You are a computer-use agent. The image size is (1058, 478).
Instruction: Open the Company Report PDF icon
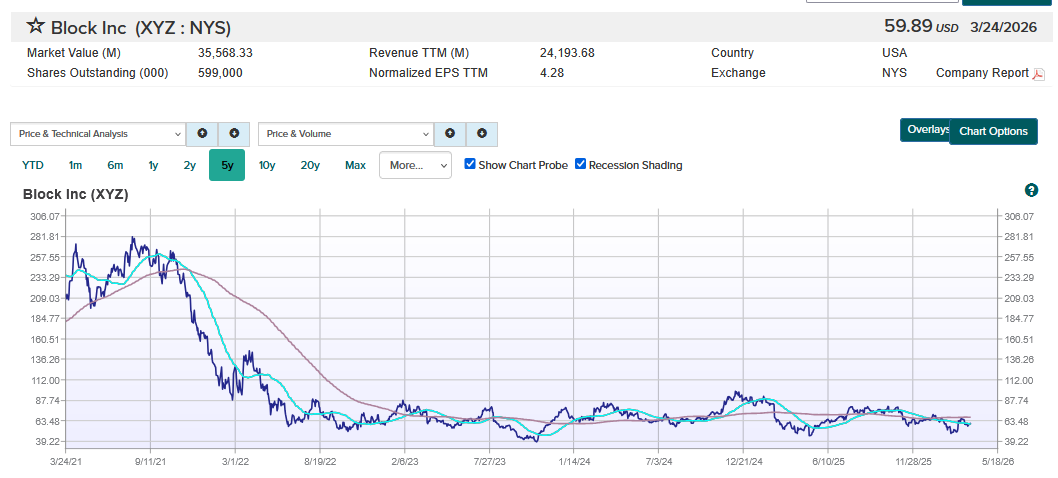click(x=1038, y=74)
